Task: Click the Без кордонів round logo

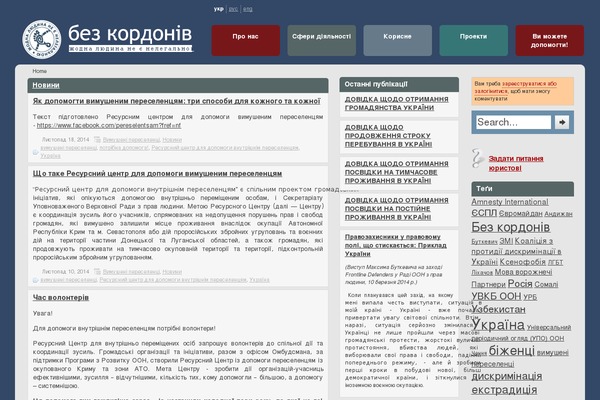Action: click(x=41, y=39)
